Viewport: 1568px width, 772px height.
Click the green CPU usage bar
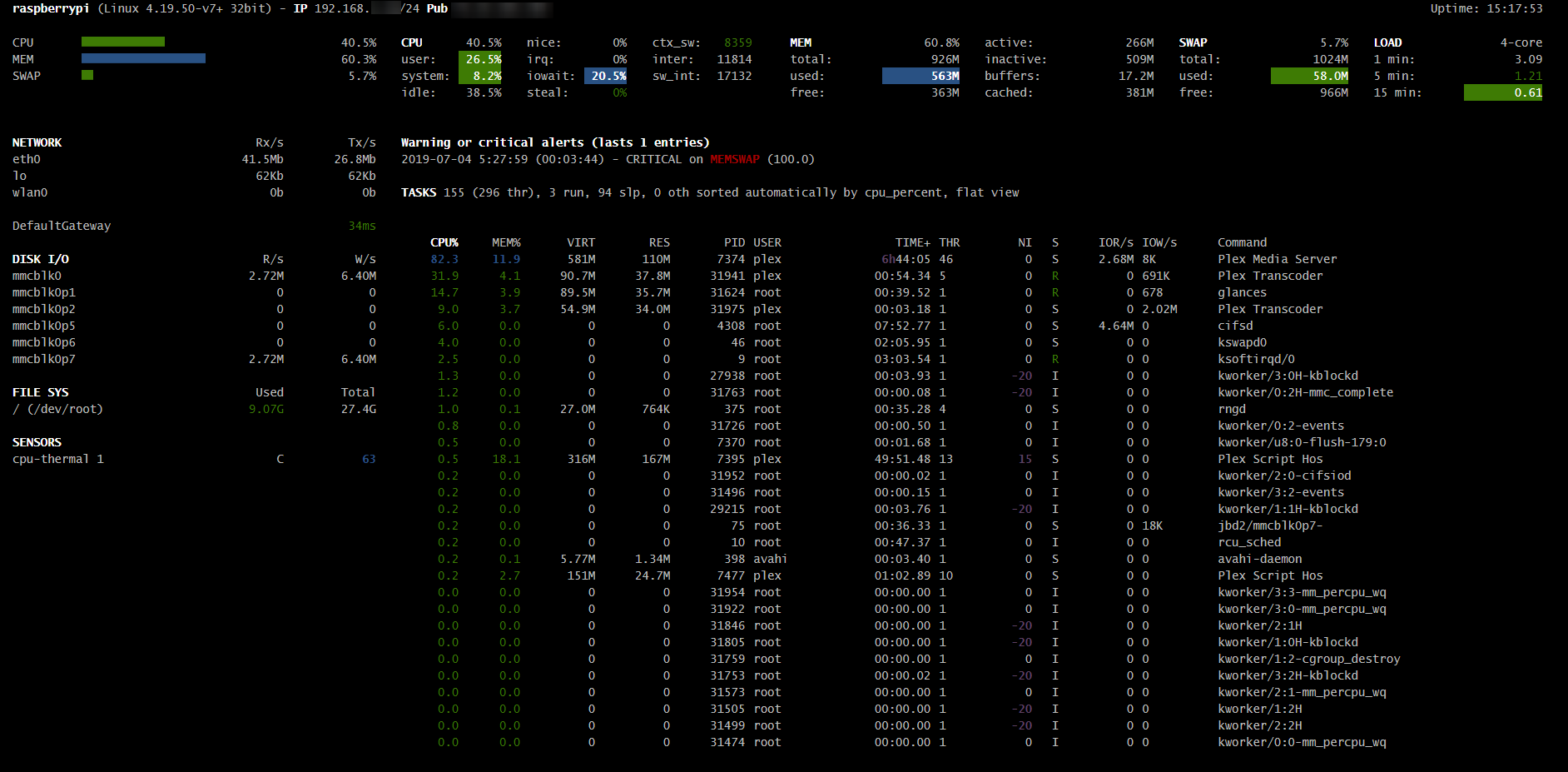tap(123, 42)
